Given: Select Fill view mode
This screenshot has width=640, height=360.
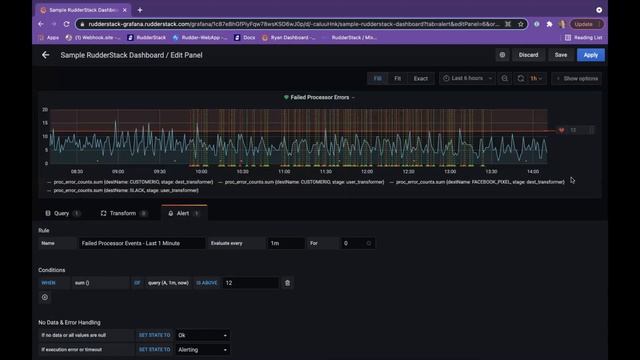Looking at the screenshot, I should [378, 78].
